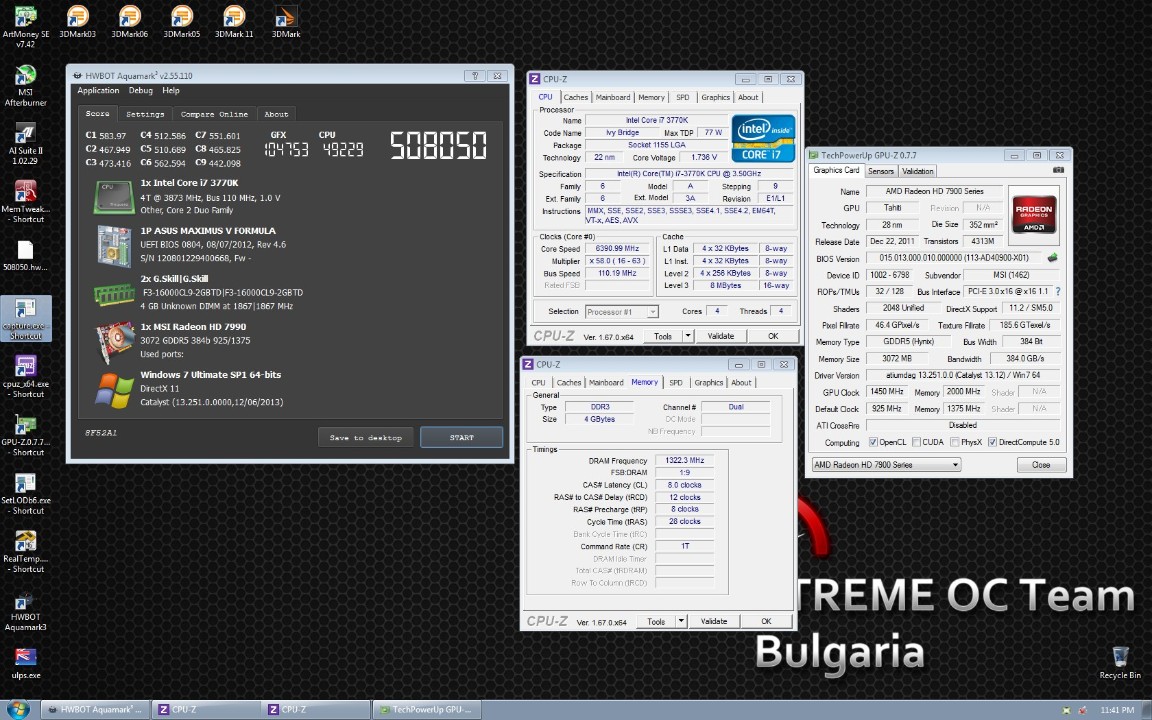Click OK in lower CPU-Z window
1152x720 pixels.
pyautogui.click(x=766, y=622)
